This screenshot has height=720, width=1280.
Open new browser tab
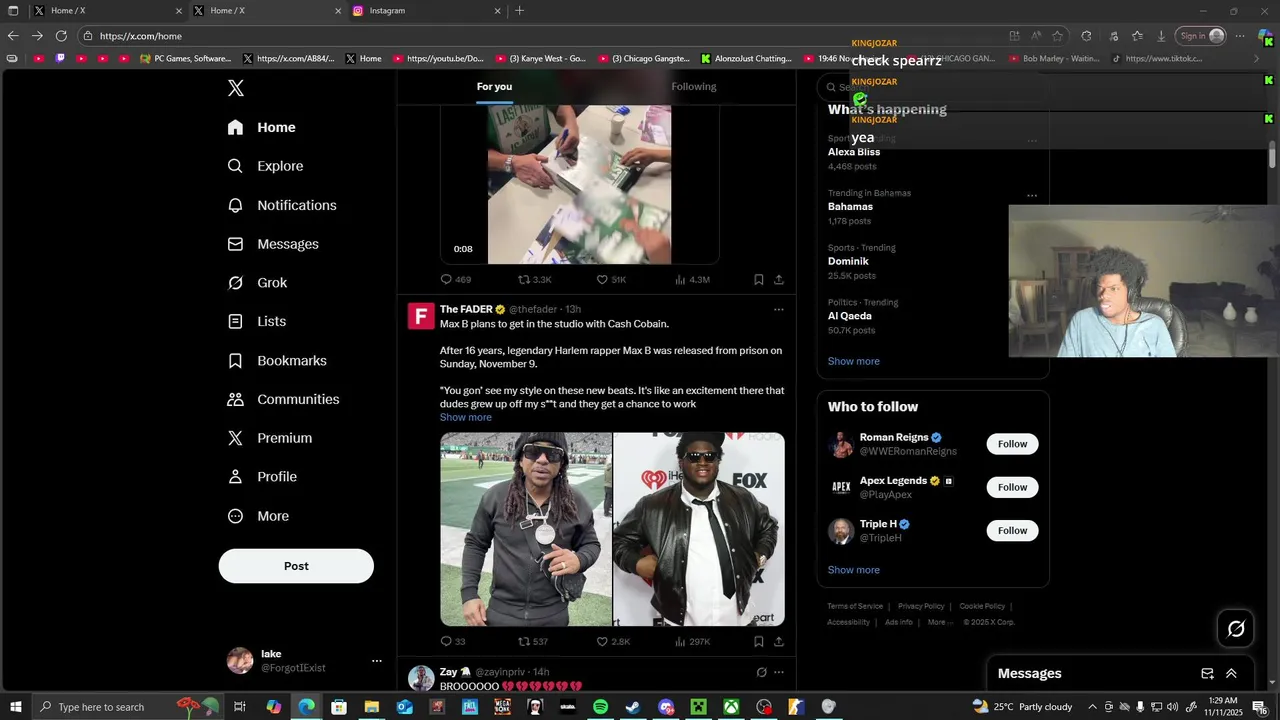tap(519, 11)
